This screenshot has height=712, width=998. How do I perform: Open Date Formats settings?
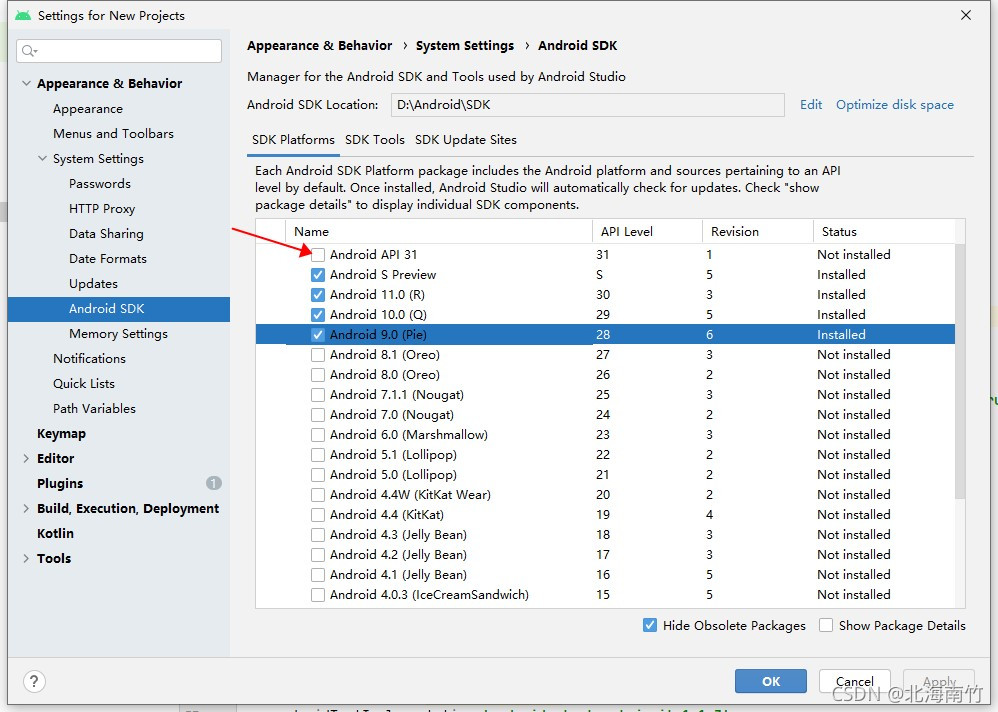108,259
